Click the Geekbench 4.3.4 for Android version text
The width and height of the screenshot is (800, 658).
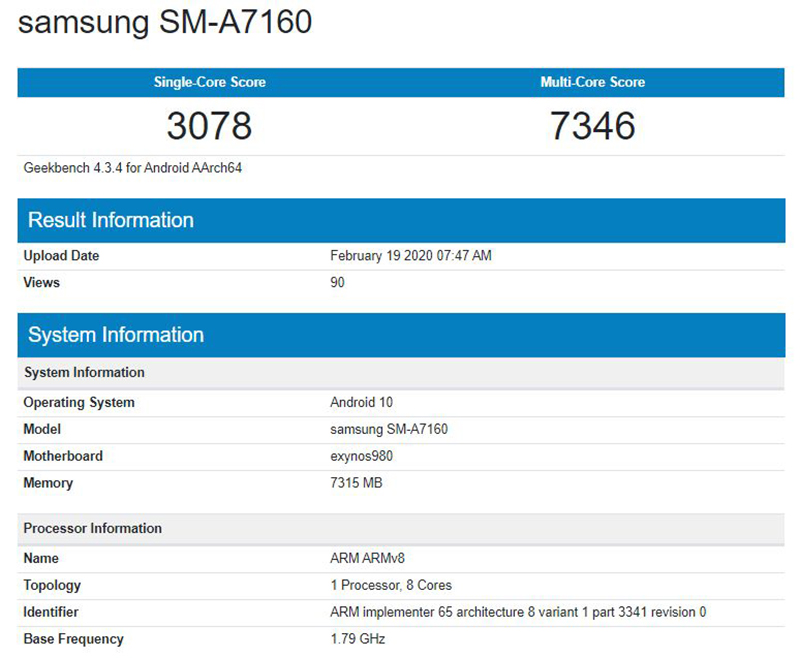tap(133, 168)
